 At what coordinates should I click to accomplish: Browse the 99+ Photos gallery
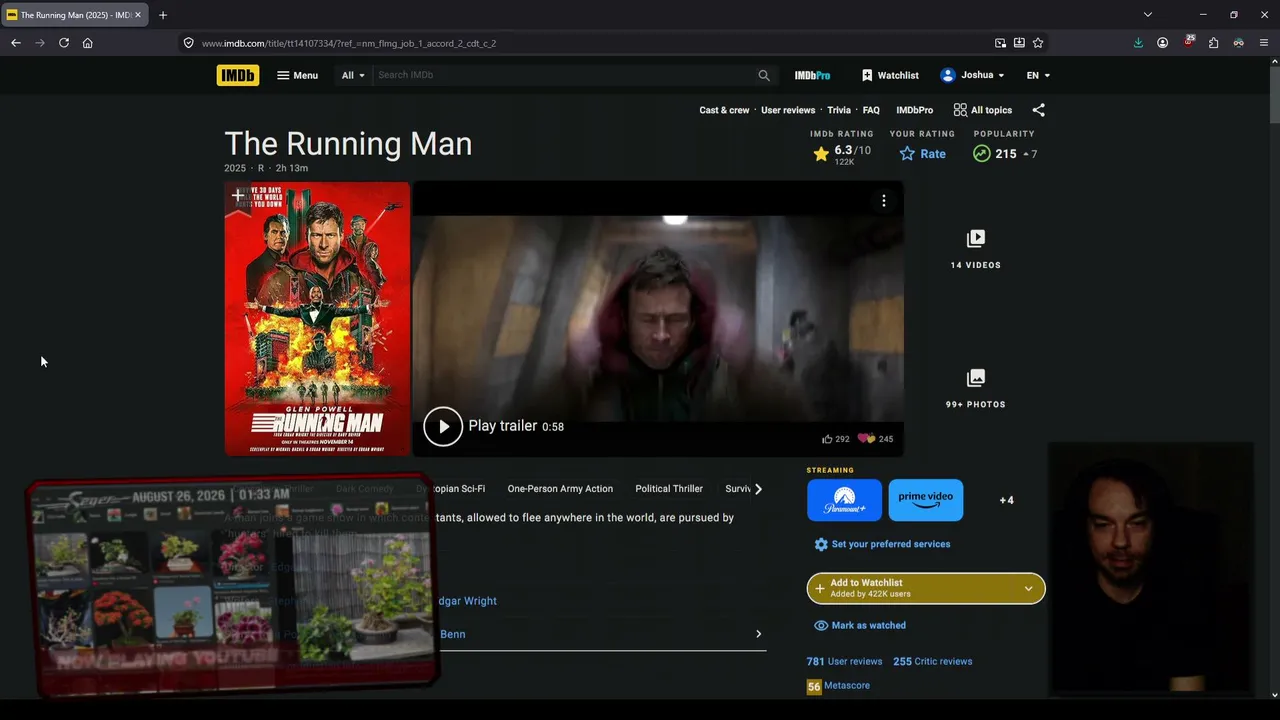(976, 390)
